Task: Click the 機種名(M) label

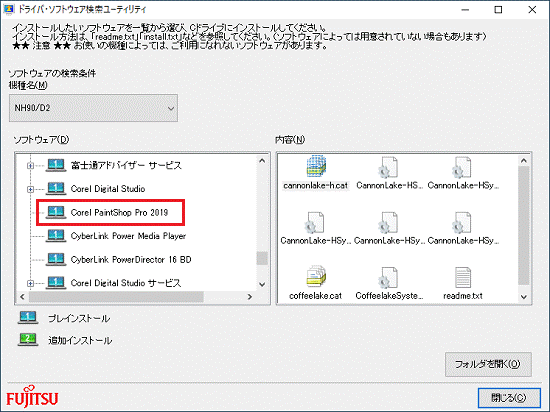Action: pyautogui.click(x=28, y=85)
